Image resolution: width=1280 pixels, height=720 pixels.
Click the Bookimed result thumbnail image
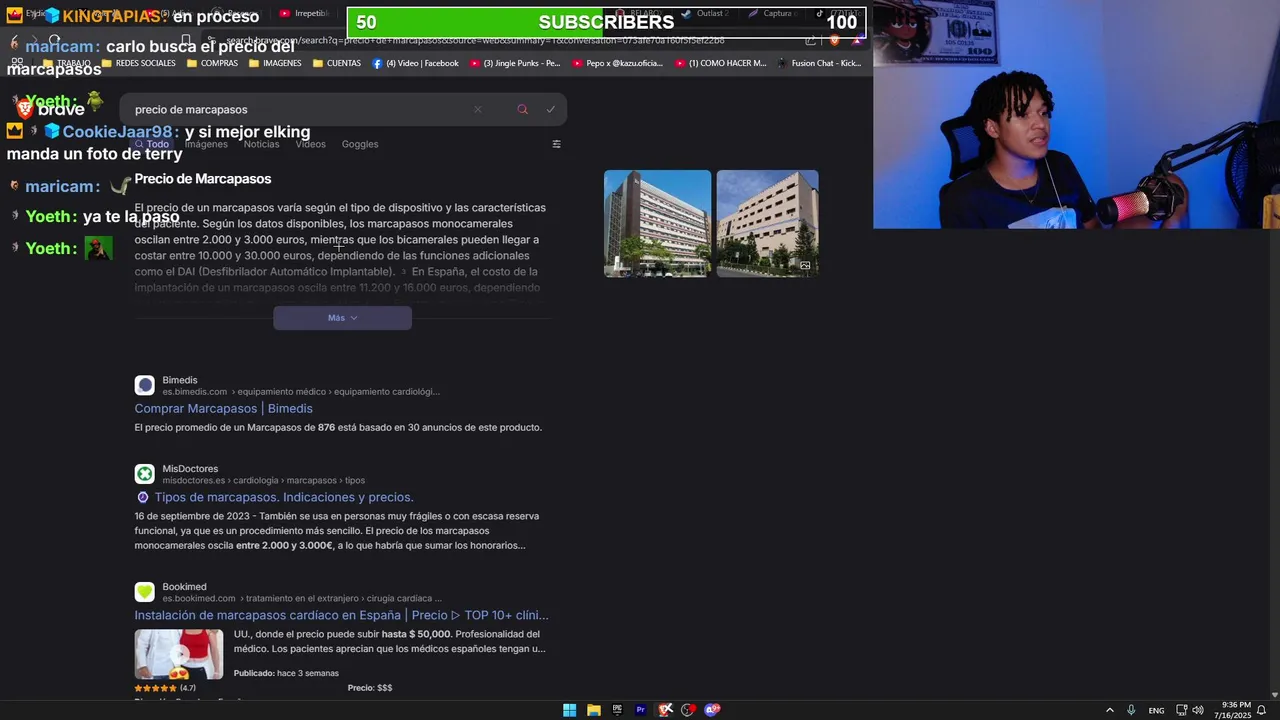pos(179,654)
